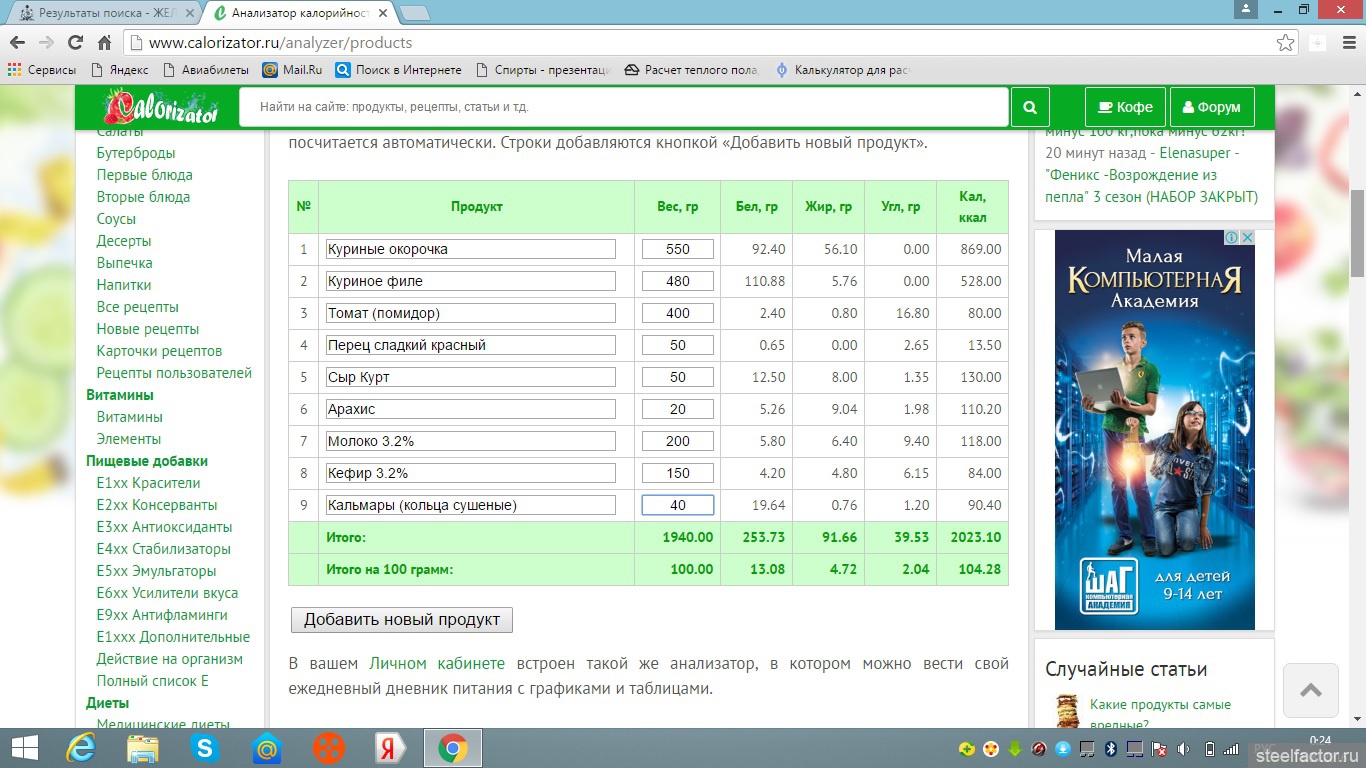Open E2xx Консерванты sidebar link
The width and height of the screenshot is (1366, 768).
click(157, 505)
